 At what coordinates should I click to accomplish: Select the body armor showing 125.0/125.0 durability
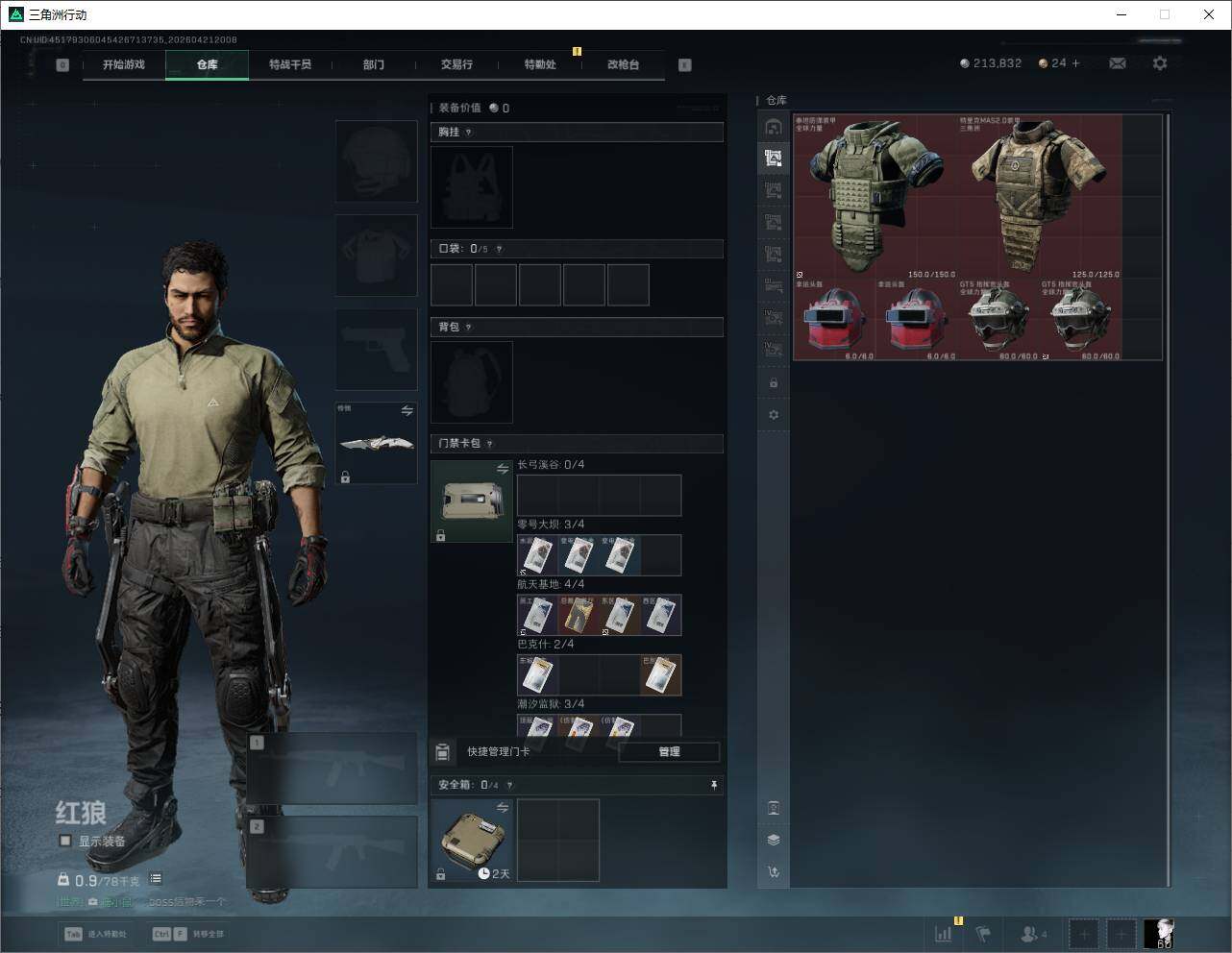[x=1040, y=197]
